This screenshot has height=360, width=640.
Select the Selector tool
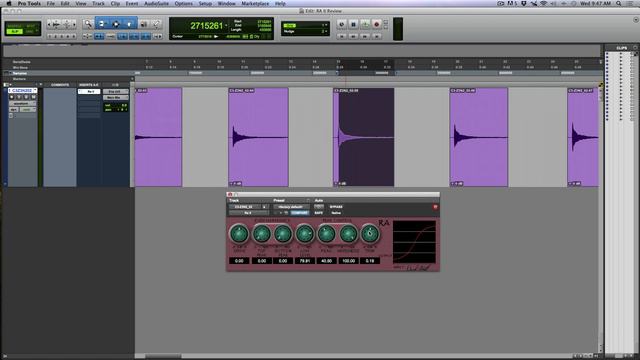[x=116, y=24]
